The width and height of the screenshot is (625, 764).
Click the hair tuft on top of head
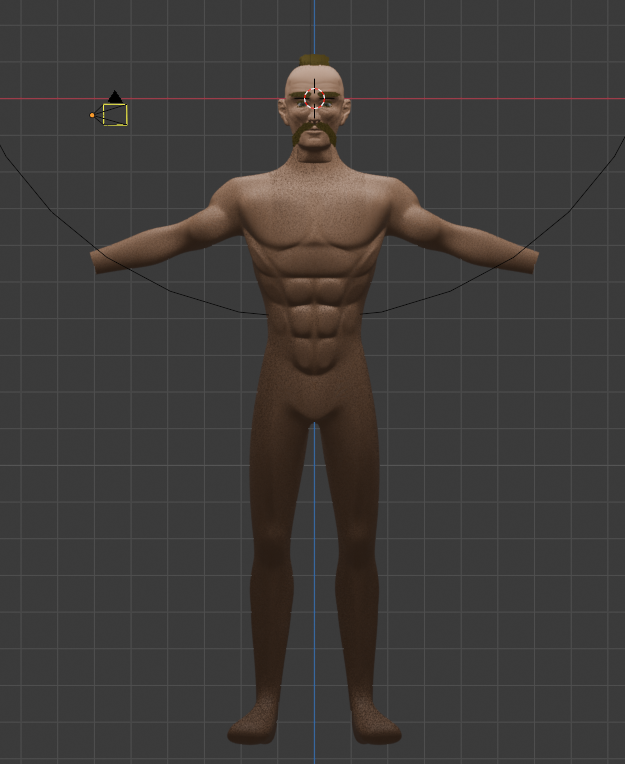pos(314,60)
